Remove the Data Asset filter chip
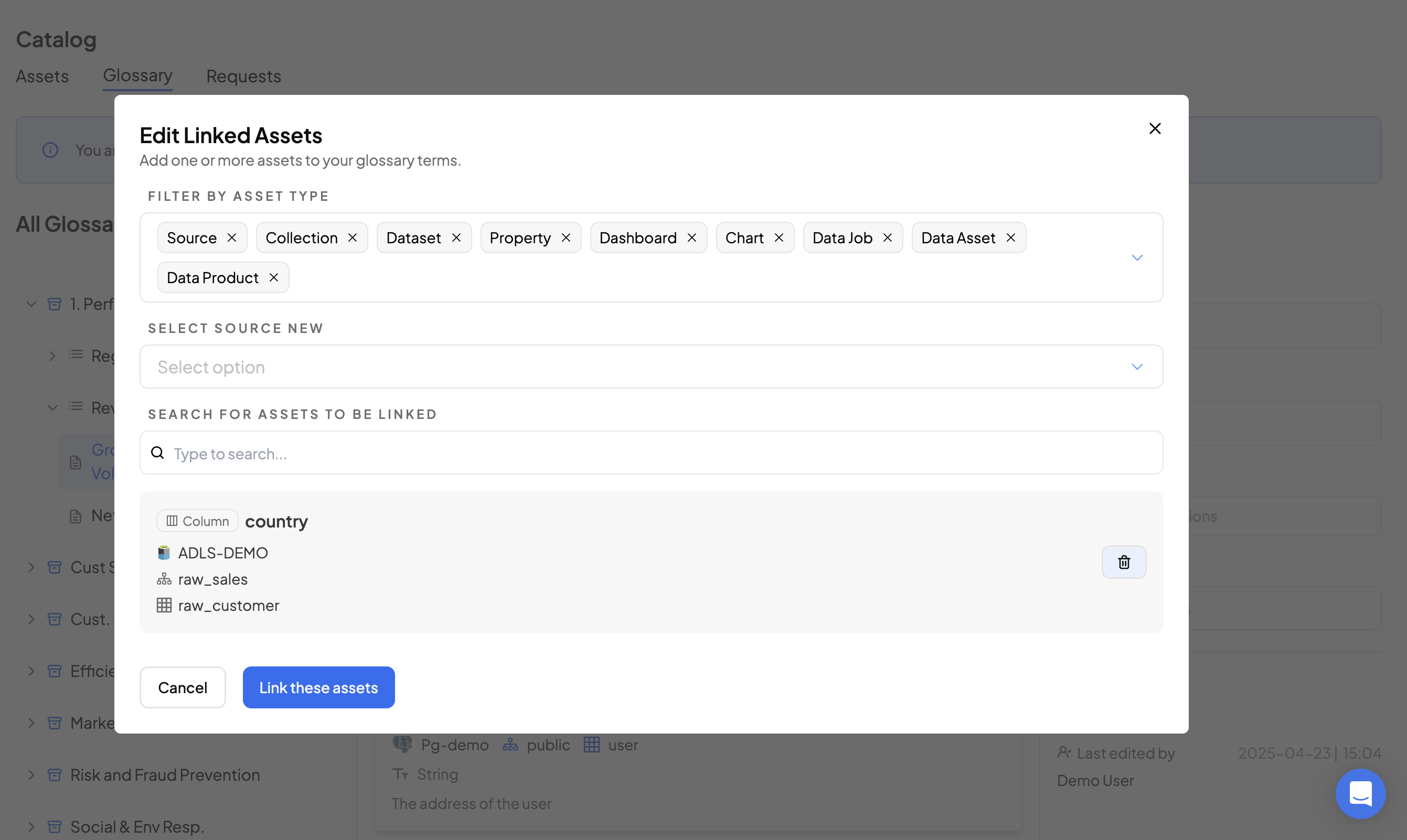The width and height of the screenshot is (1407, 840). coord(1010,238)
